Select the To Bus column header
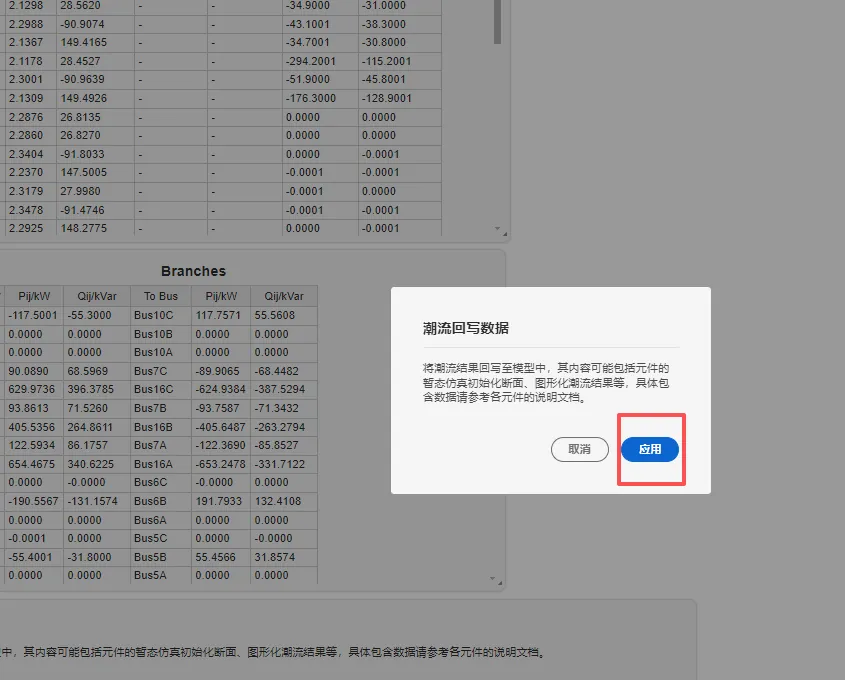The image size is (845, 680). [159, 295]
